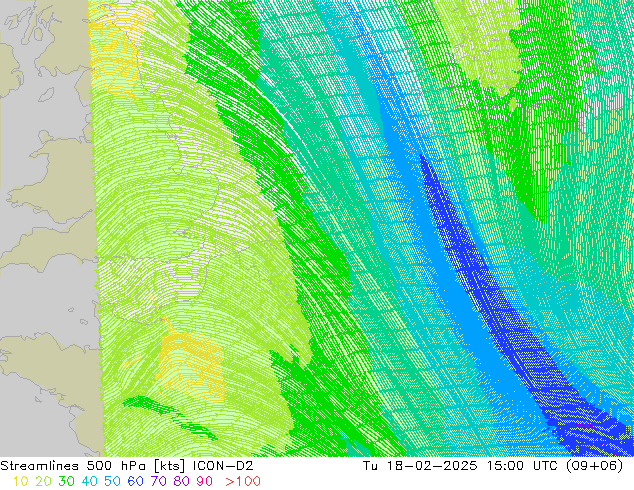This screenshot has height=490, width=634.
Task: Click the '>100' legend value in red
Action: point(243,481)
